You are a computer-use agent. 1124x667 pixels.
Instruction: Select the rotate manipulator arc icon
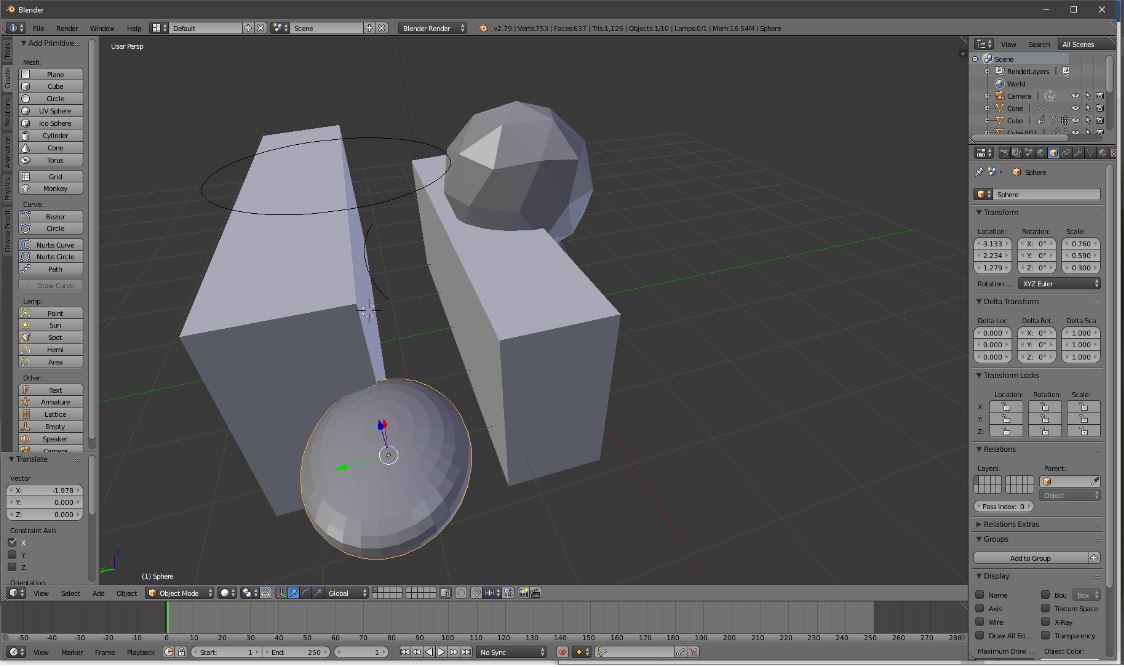306,593
